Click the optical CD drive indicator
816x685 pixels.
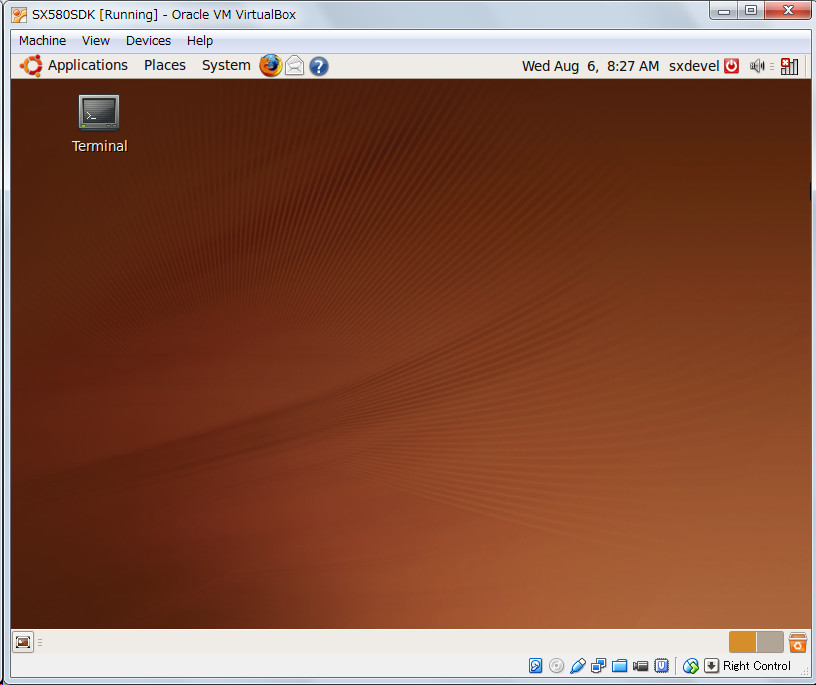(x=556, y=666)
